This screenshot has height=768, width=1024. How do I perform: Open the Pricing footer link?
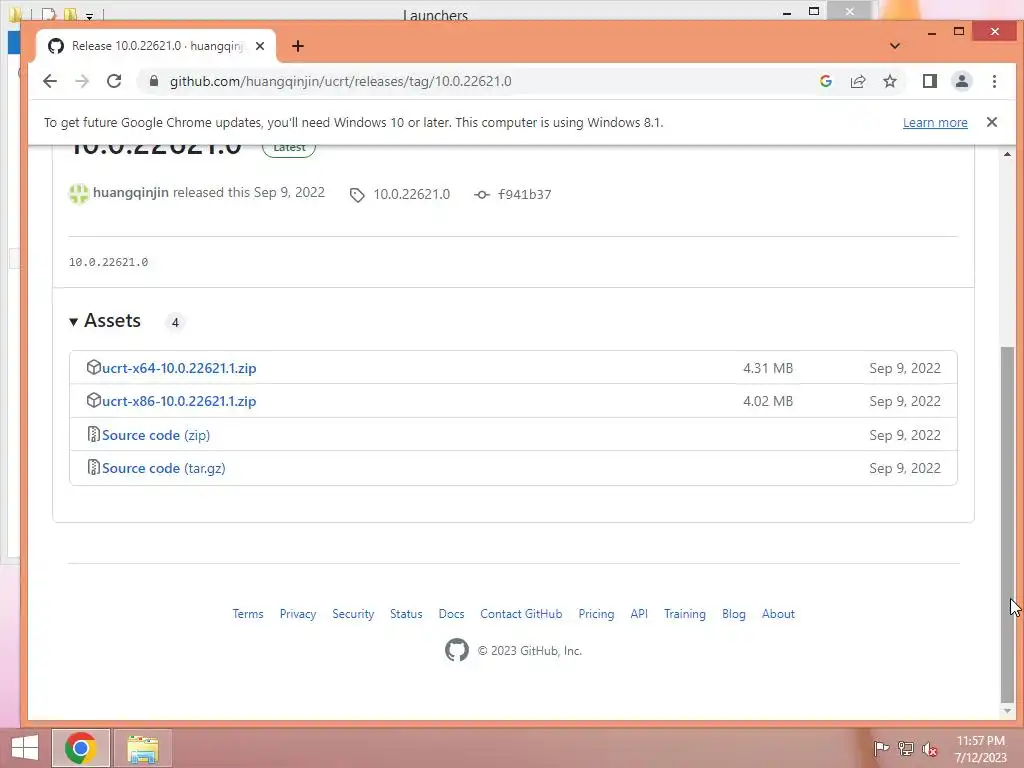596,614
